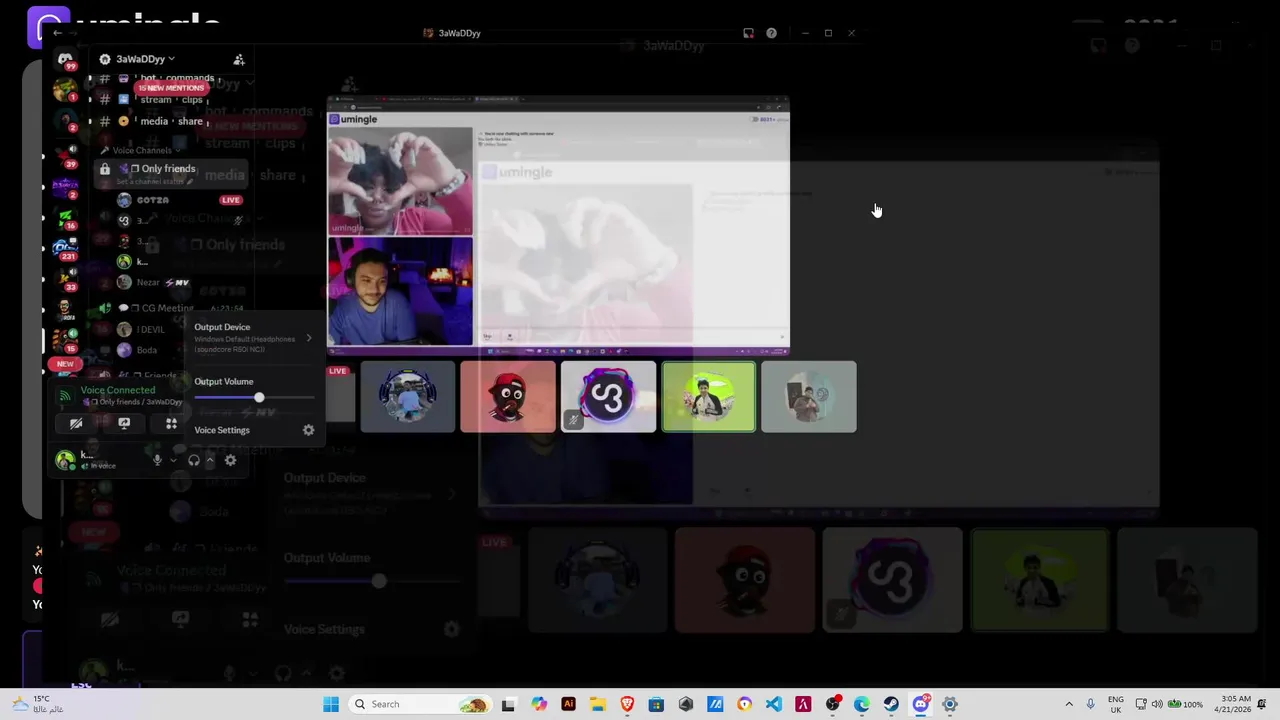Open Brave browser from the taskbar
1280x720 pixels.
(x=627, y=704)
